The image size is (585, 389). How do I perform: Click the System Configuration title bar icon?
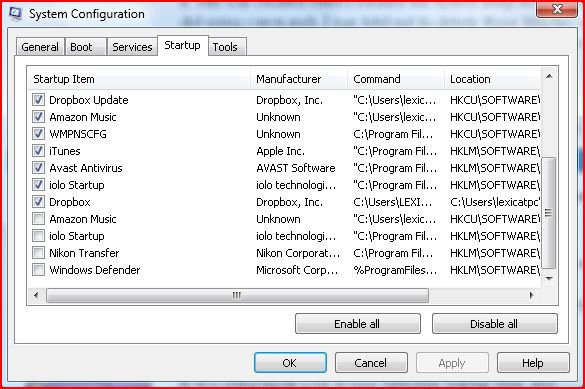click(15, 14)
